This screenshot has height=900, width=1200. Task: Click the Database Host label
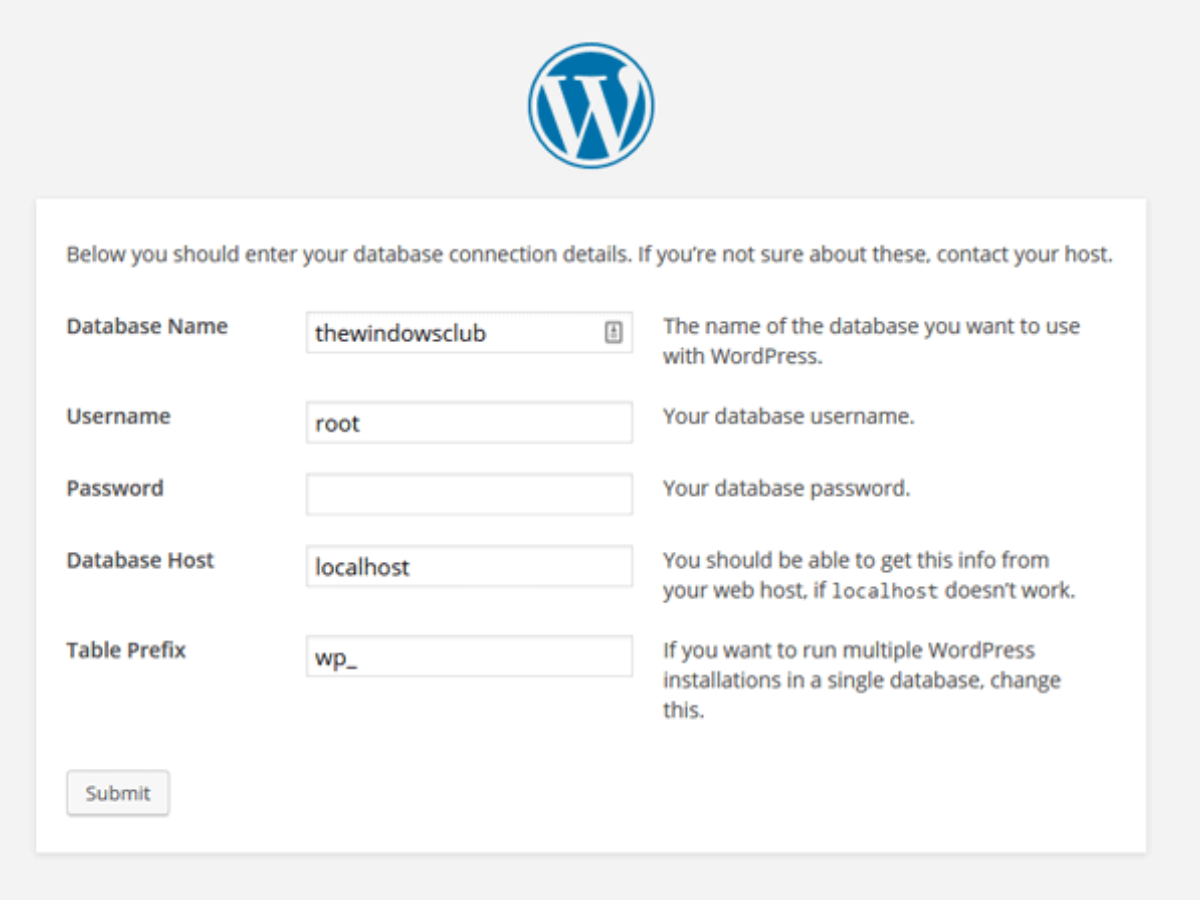(140, 560)
